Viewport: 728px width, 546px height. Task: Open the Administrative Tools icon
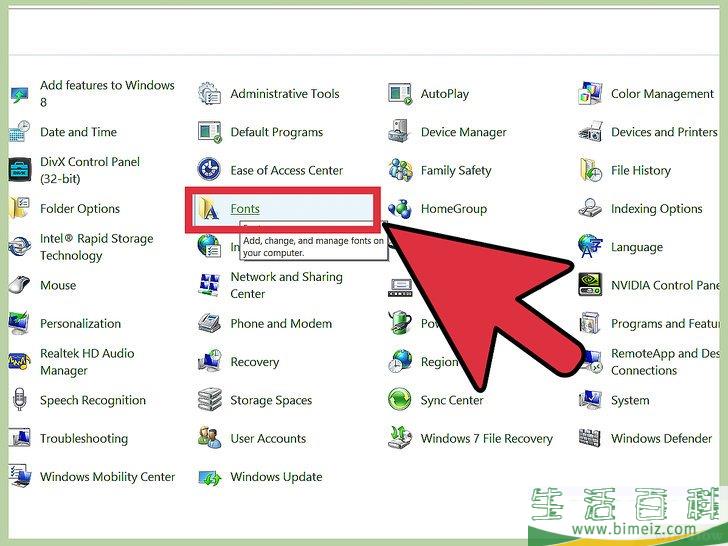[209, 93]
